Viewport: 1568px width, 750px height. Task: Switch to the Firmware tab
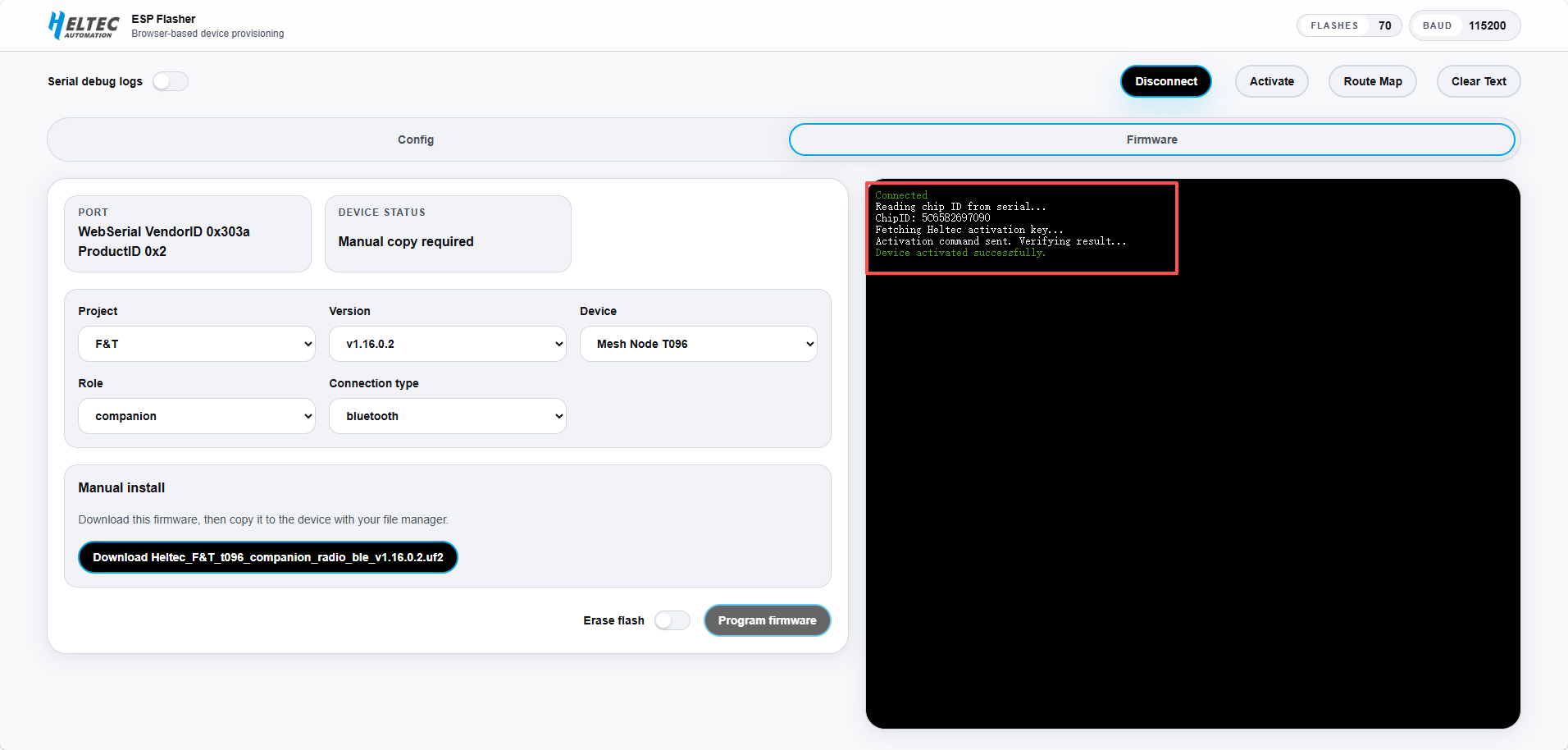tap(1151, 139)
